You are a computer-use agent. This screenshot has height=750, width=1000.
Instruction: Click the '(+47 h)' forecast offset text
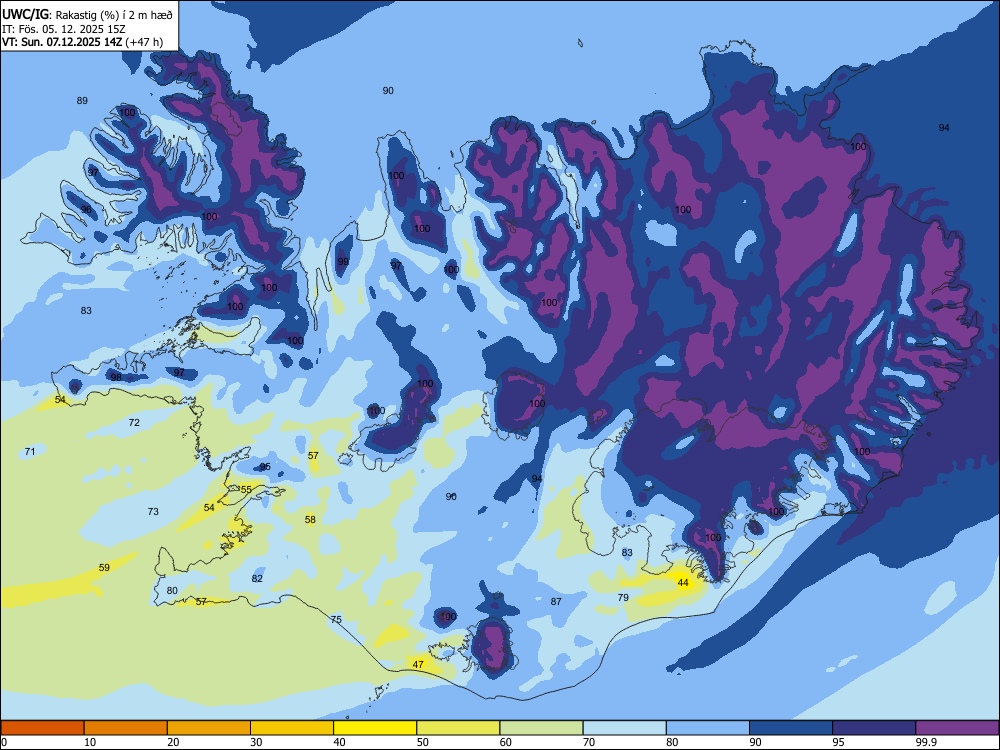144,42
